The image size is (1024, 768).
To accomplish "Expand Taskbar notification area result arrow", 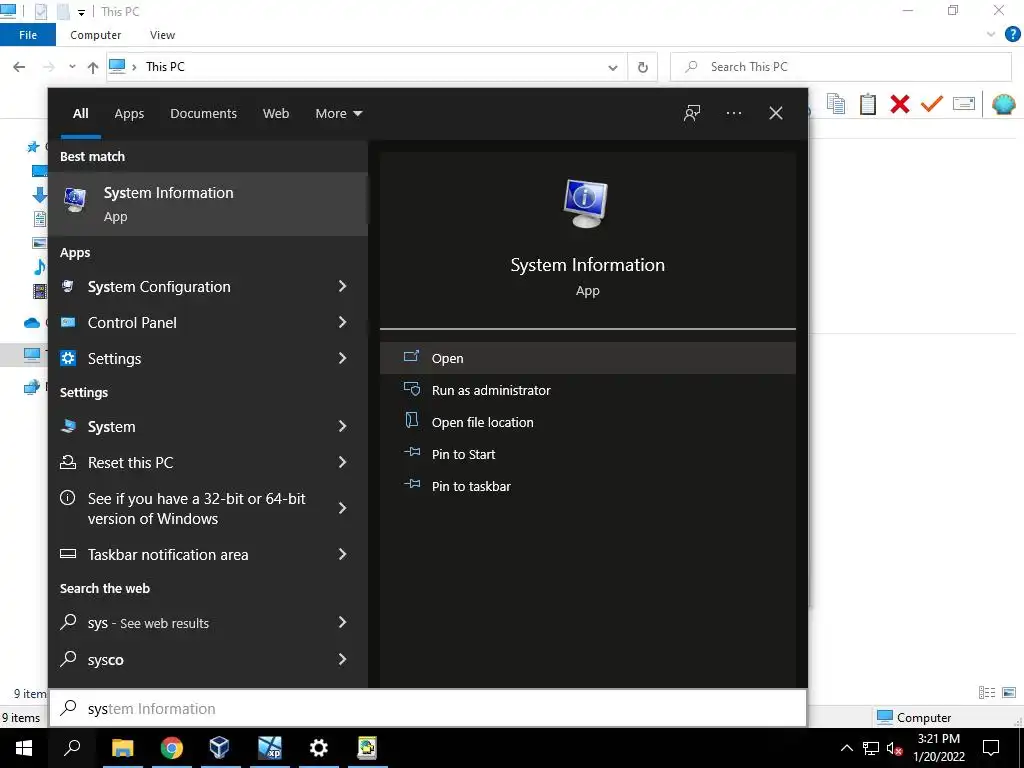I will (342, 554).
